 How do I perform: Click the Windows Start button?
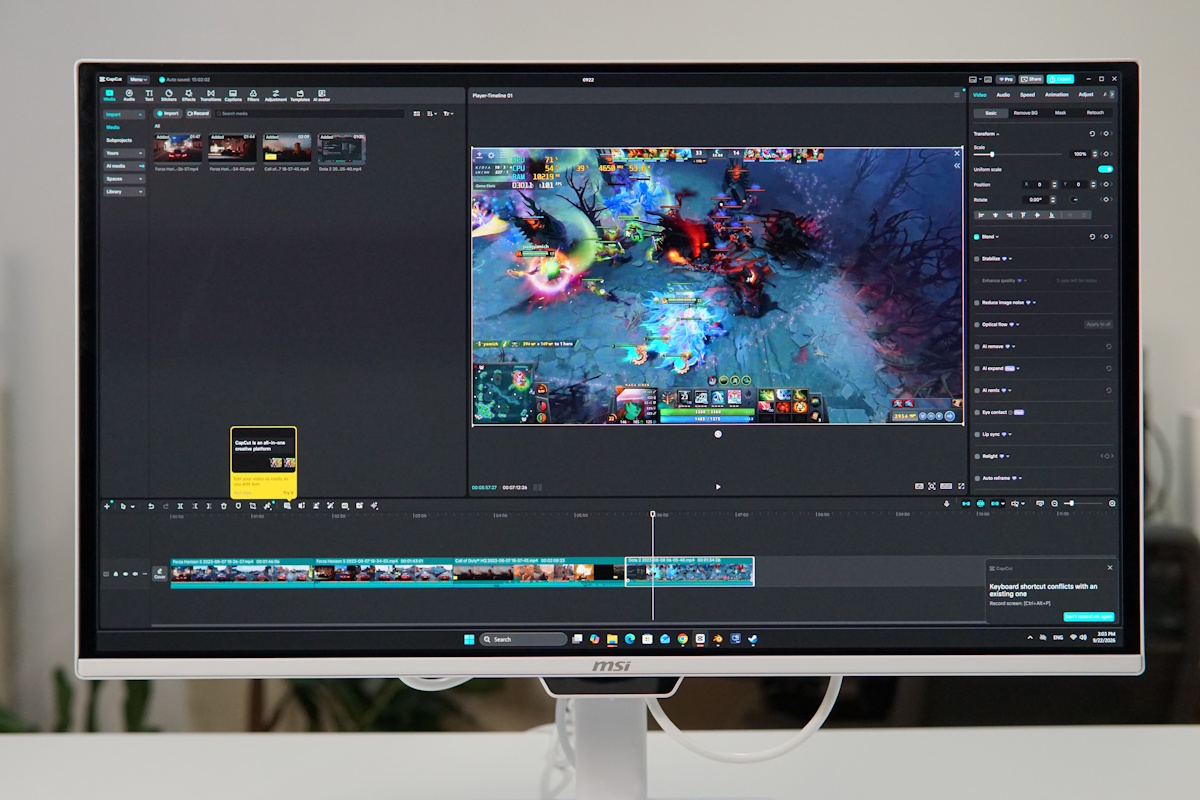468,639
